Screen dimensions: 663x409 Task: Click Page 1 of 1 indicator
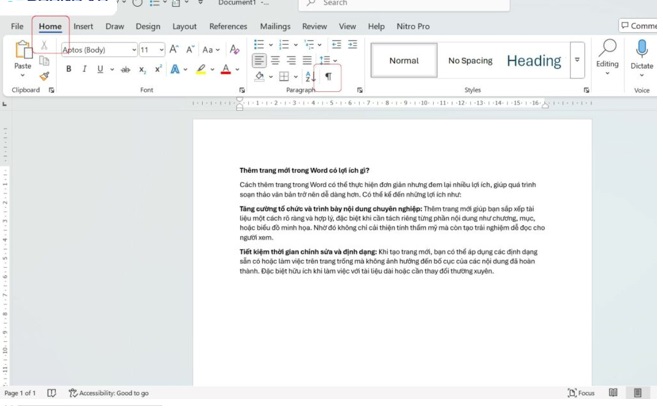[20, 393]
